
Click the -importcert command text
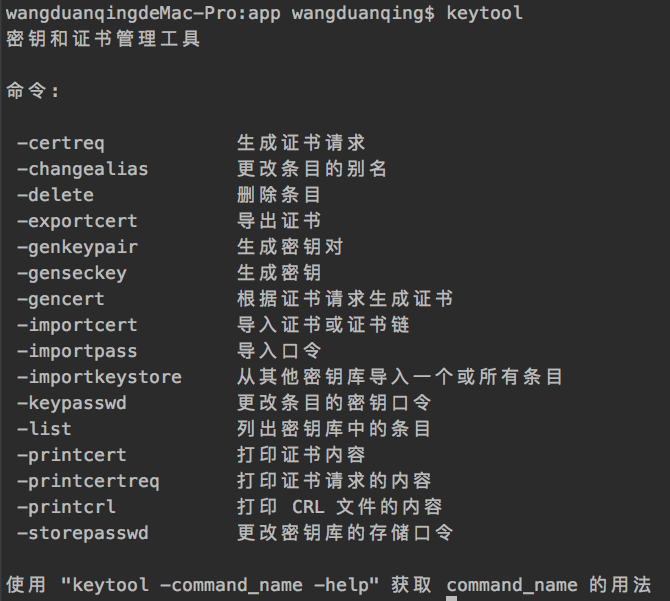click(77, 325)
